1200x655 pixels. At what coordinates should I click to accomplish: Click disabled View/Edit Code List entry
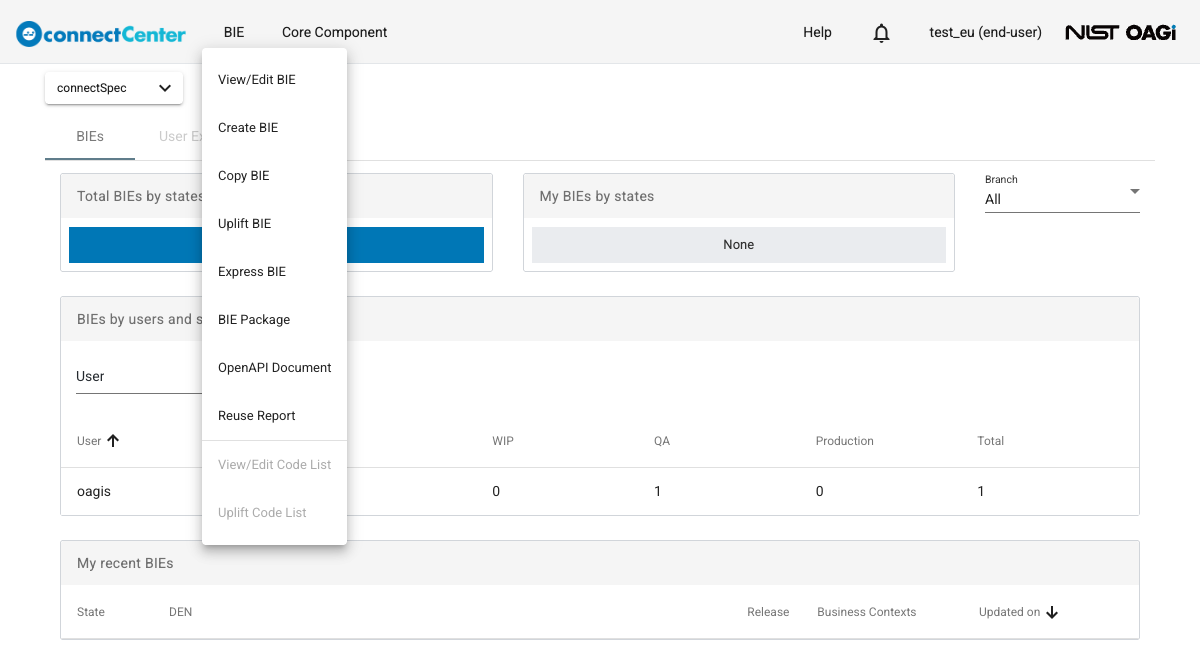[x=274, y=465]
